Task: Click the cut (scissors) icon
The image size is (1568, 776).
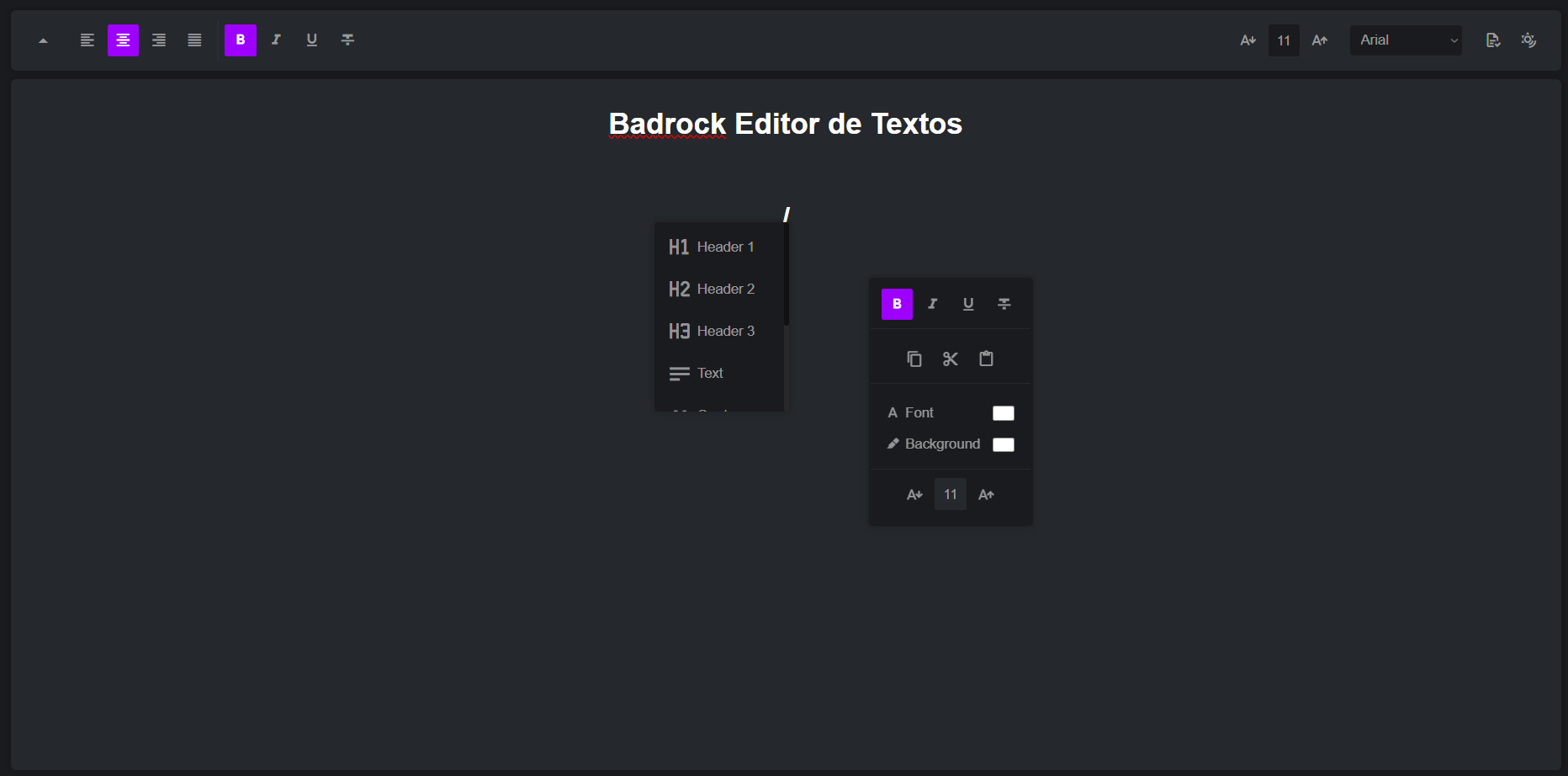Action: tap(950, 358)
